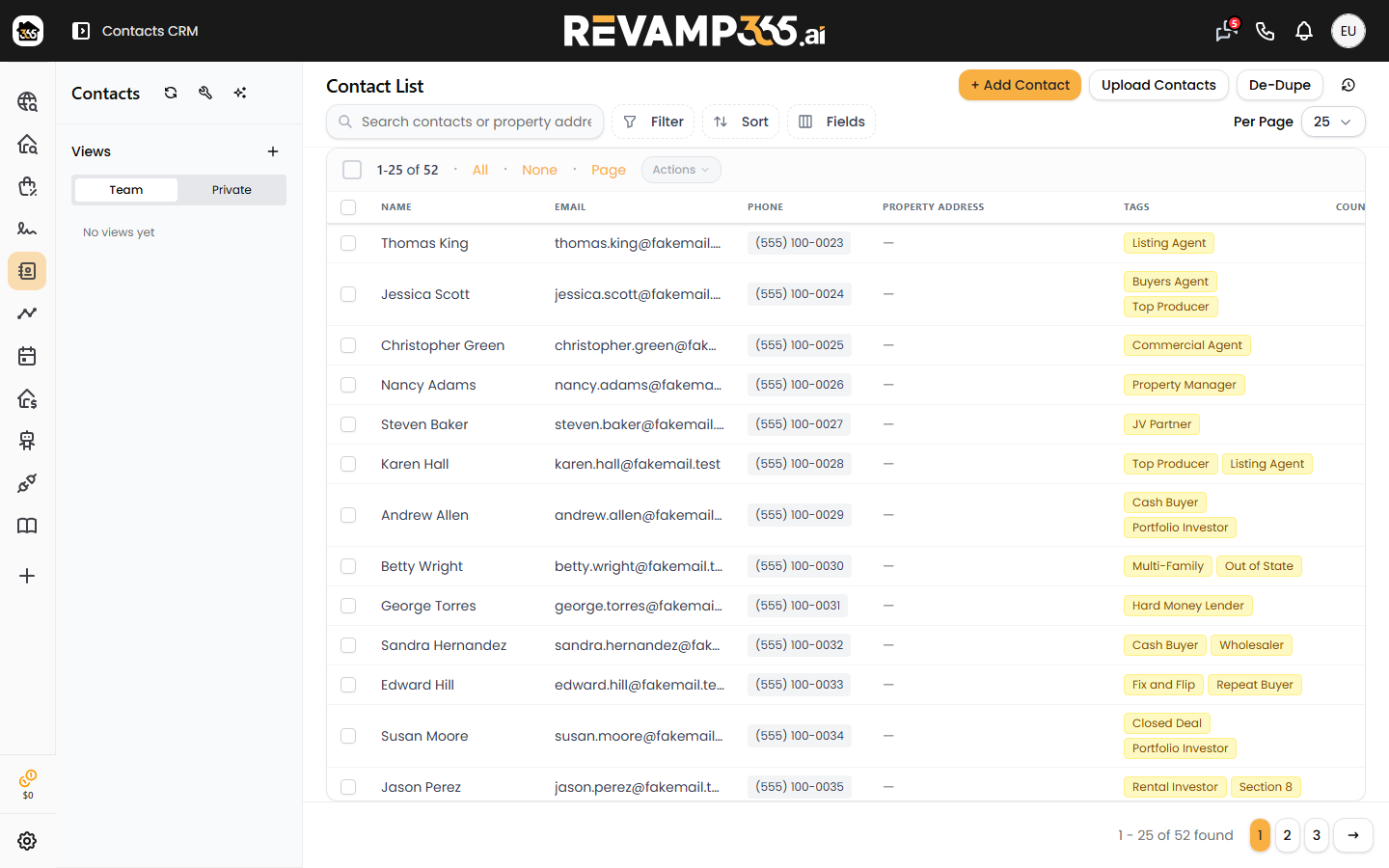Click the Upload Contacts button
Viewport: 1389px width, 868px height.
point(1158,85)
